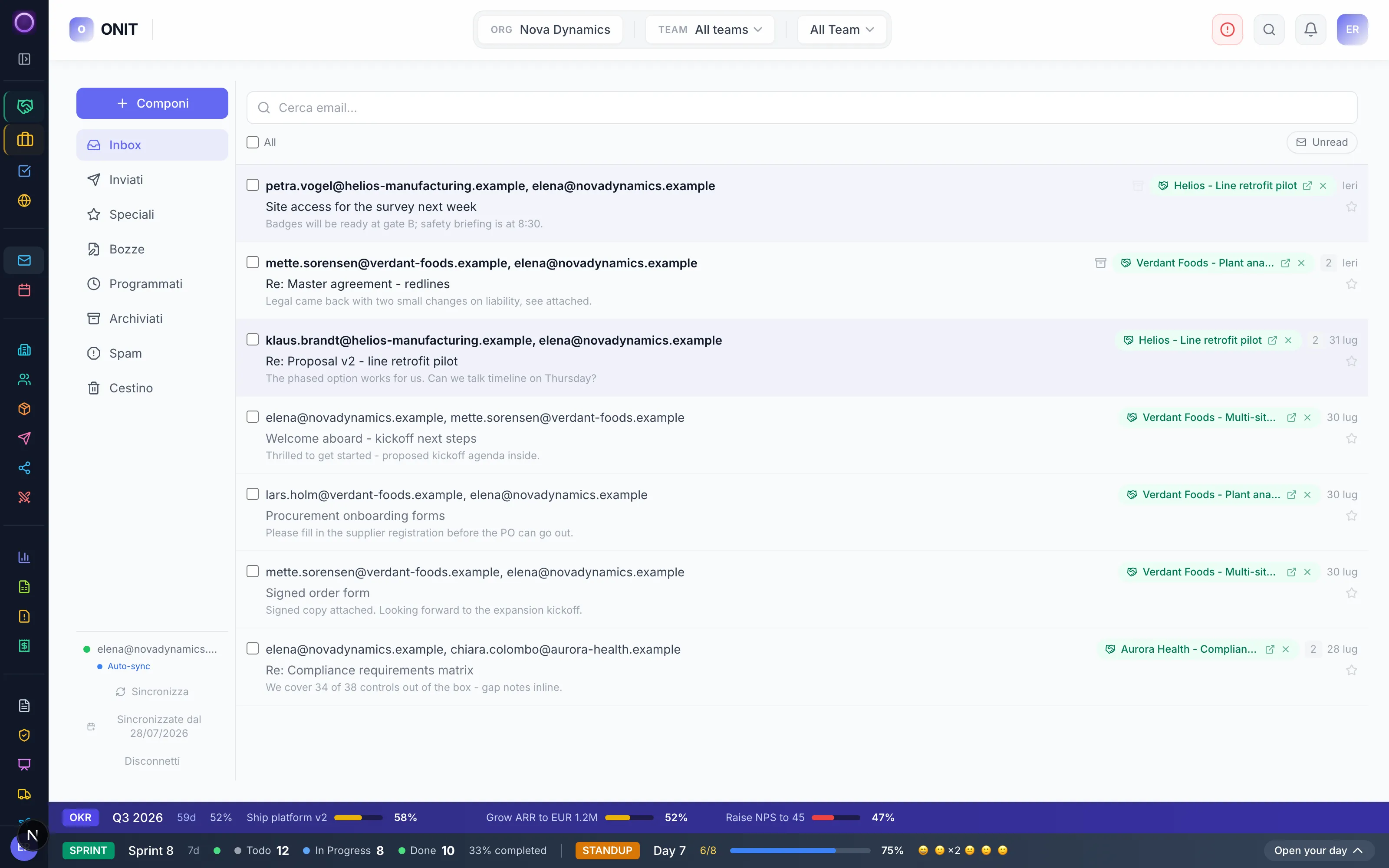1389x868 pixels.
Task: Click the elena@novadynamics account entry
Action: pyautogui.click(x=150, y=649)
